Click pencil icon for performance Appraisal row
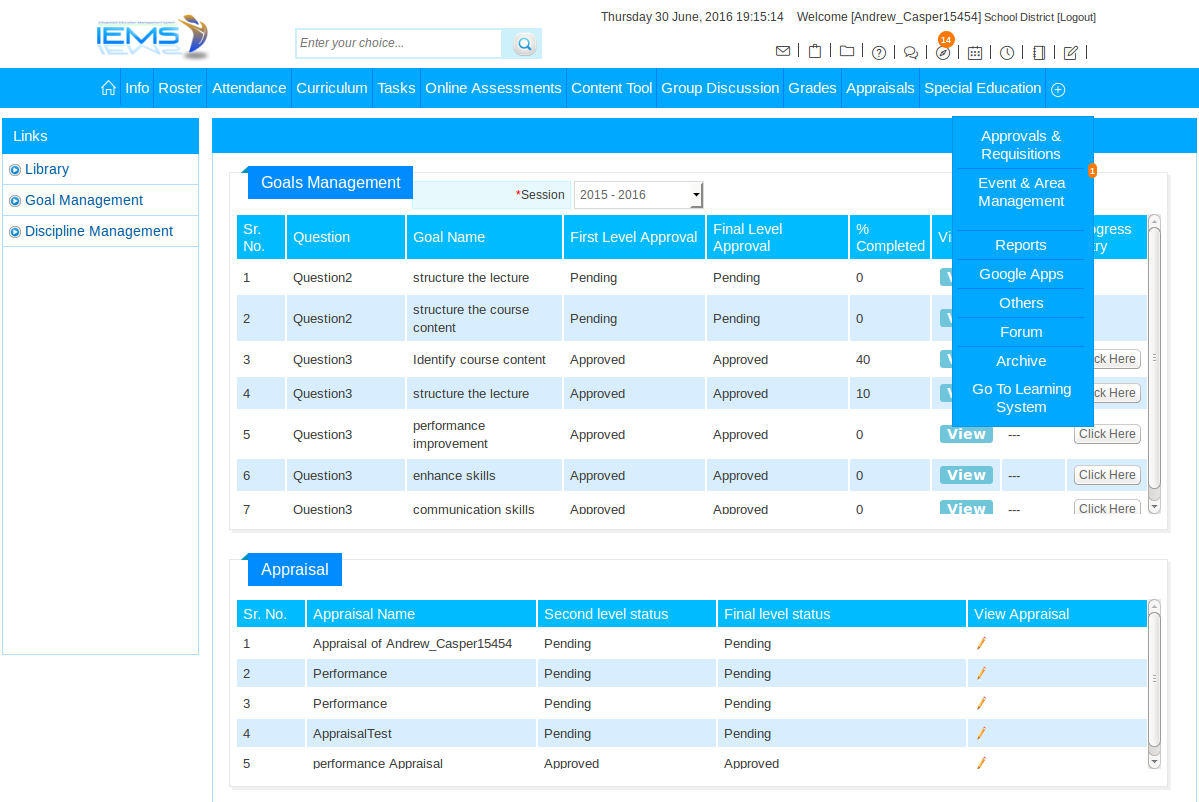1199x802 pixels. (981, 762)
